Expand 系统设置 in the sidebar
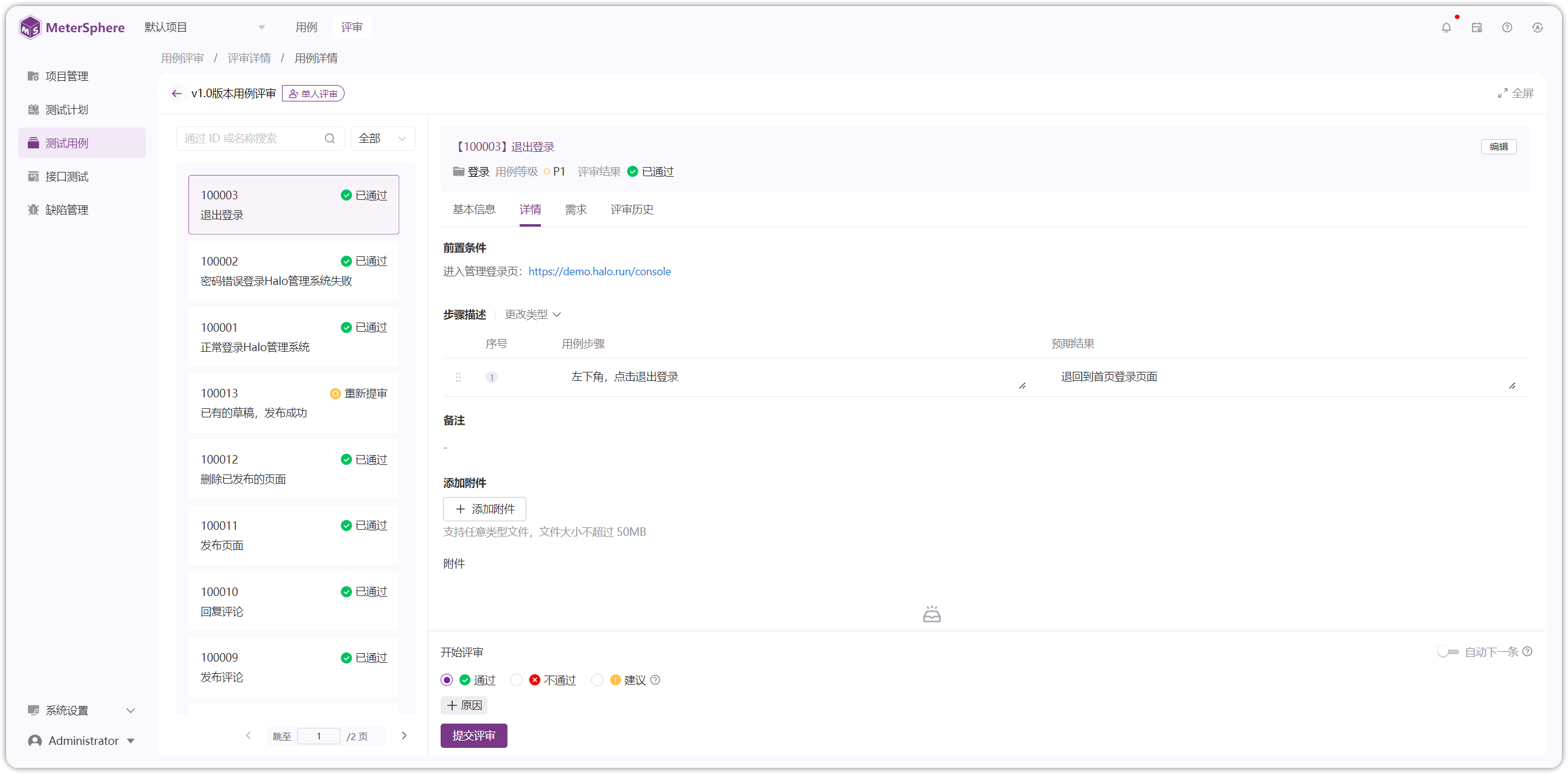This screenshot has height=774, width=1568. click(81, 710)
